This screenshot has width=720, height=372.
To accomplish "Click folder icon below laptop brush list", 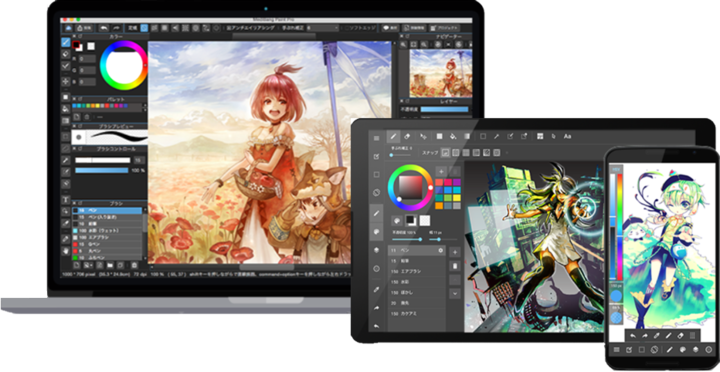I will [110, 265].
